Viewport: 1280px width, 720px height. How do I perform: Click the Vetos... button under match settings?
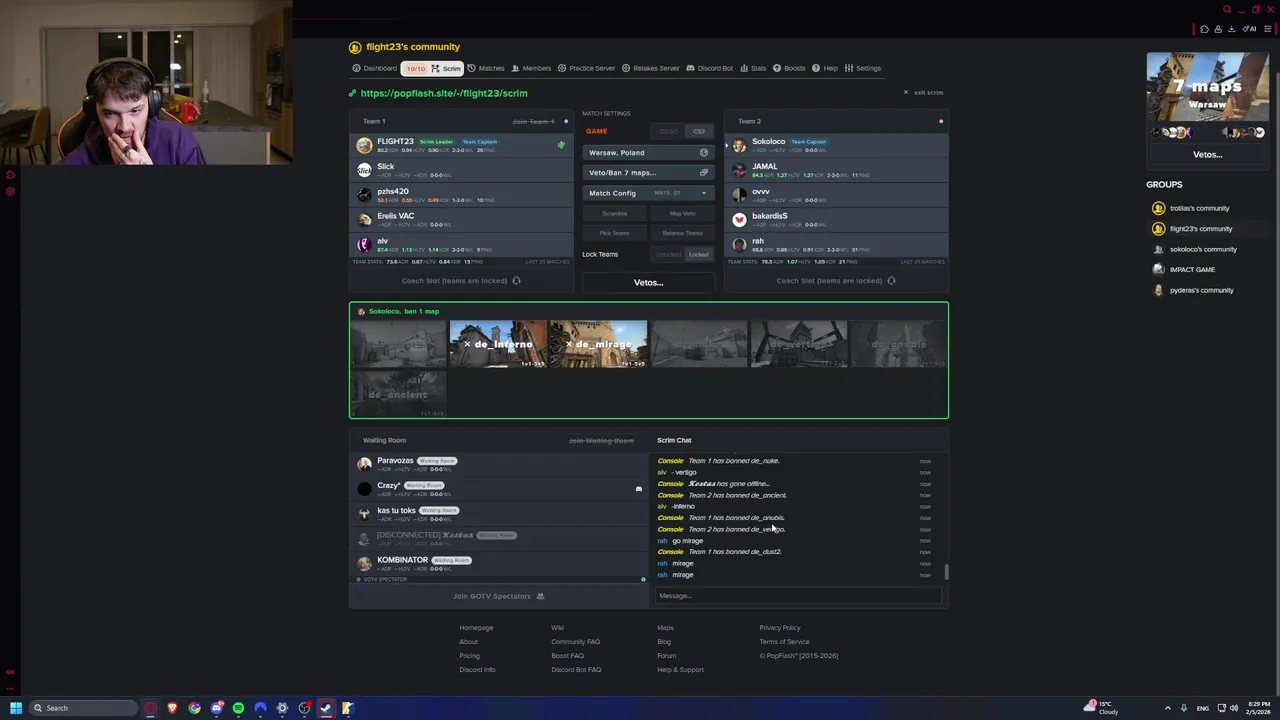click(648, 282)
